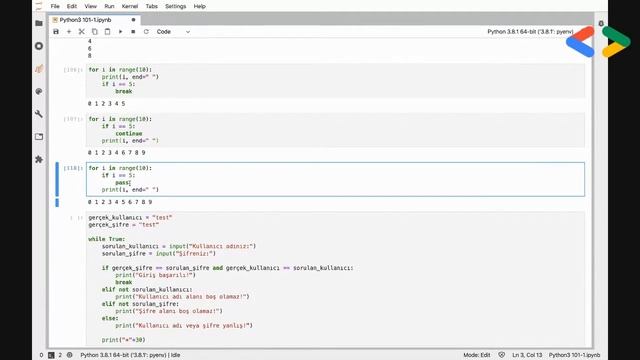Click Mode: Edit in the status bar
This screenshot has height=360, width=640.
477,355
